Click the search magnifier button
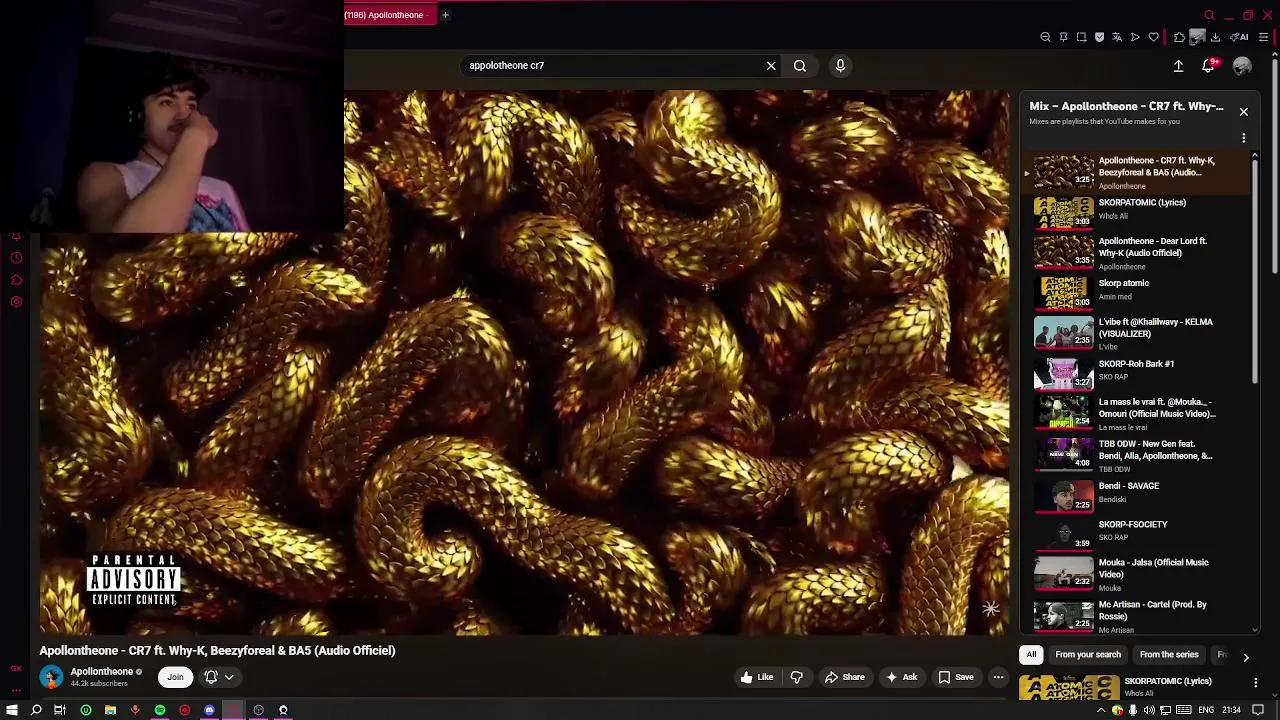 click(800, 66)
